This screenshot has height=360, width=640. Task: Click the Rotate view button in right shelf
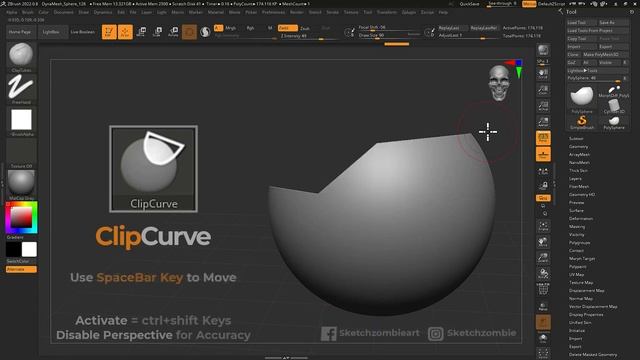click(543, 274)
